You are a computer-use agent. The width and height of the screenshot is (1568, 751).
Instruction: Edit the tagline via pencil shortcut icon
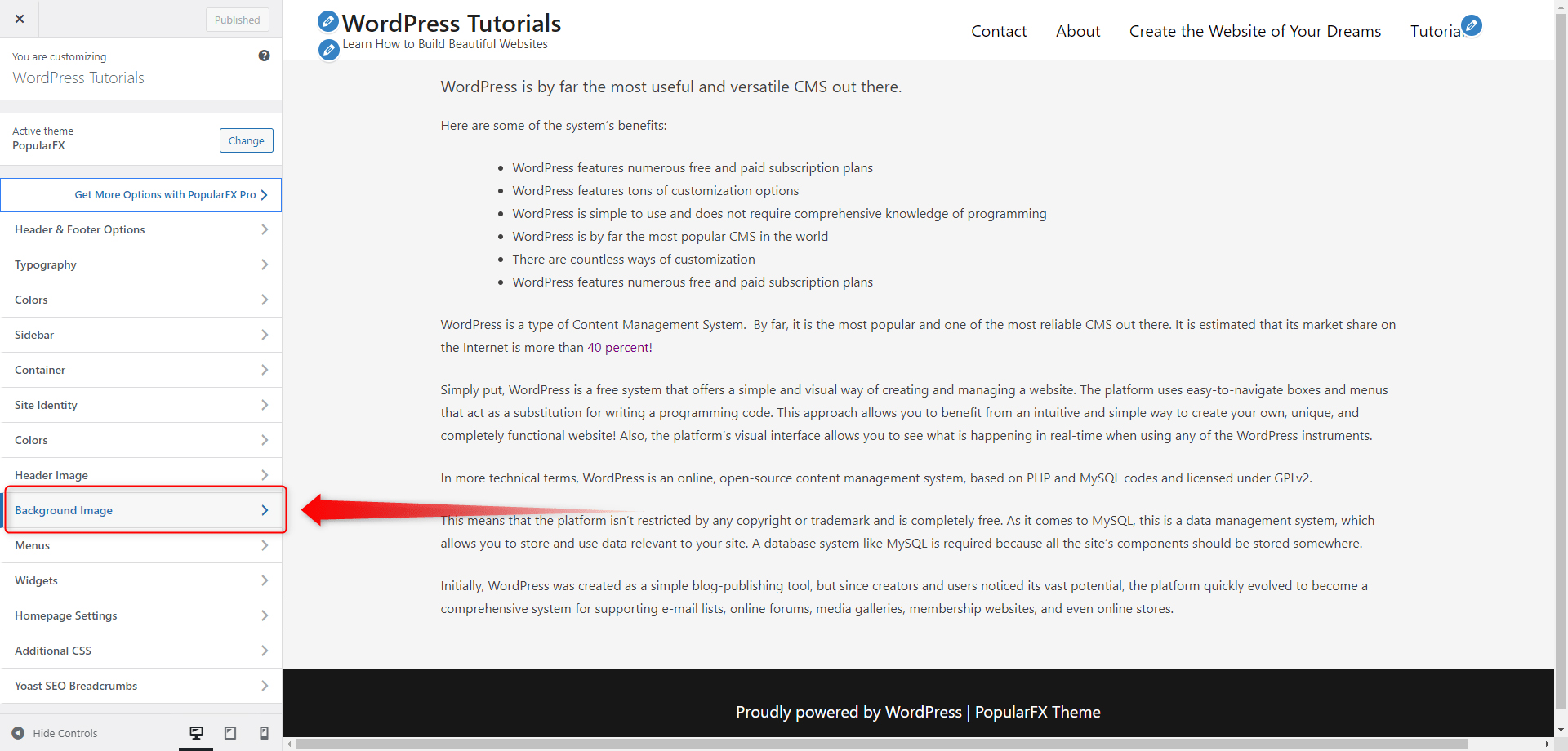tap(328, 50)
